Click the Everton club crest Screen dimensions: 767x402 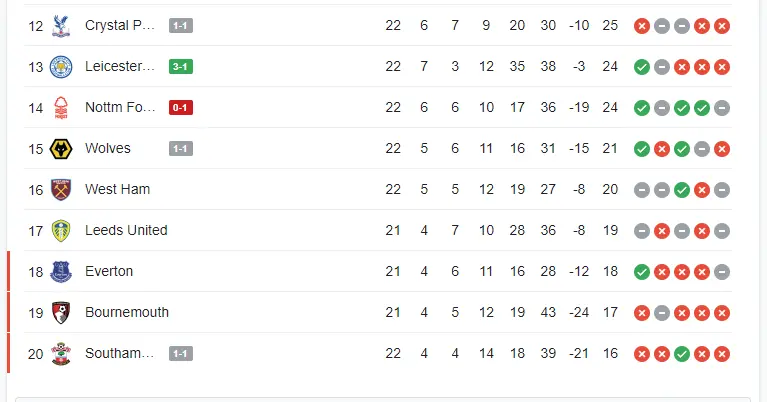pos(62,271)
